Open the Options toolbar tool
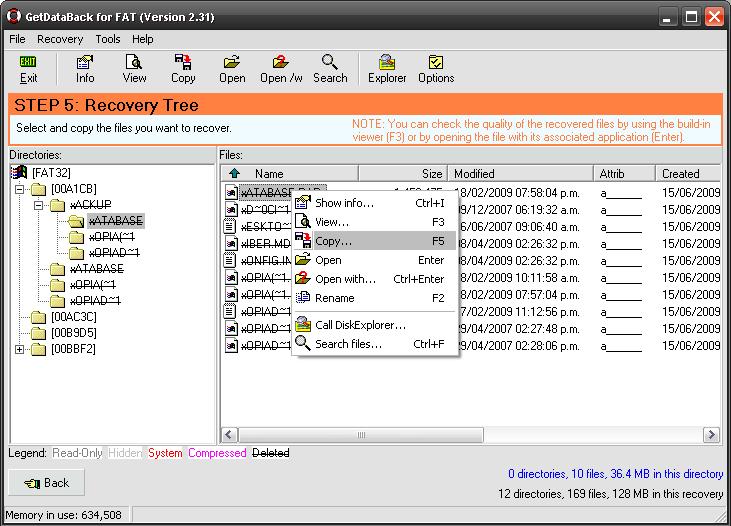 (x=436, y=69)
